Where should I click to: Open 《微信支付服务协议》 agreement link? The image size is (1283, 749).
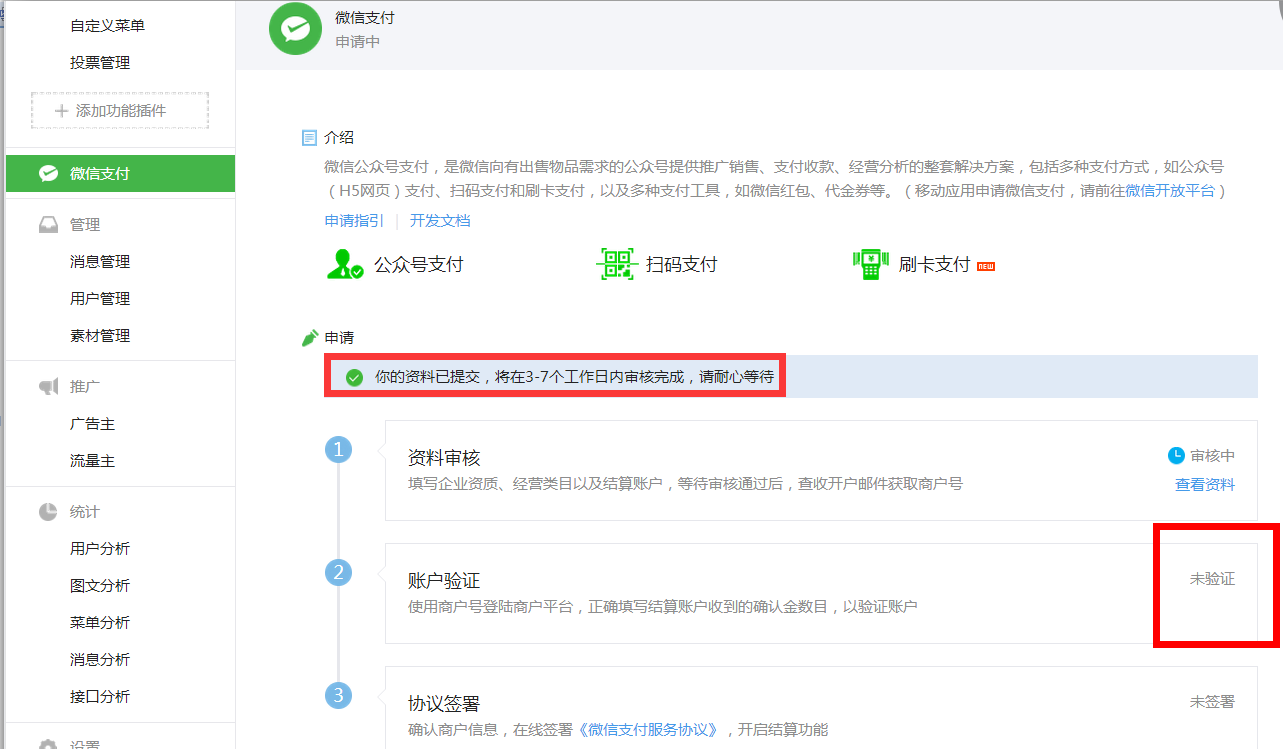coord(650,729)
